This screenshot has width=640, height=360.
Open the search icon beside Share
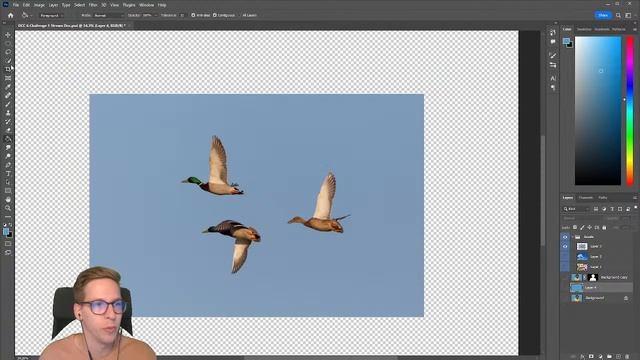[618, 16]
